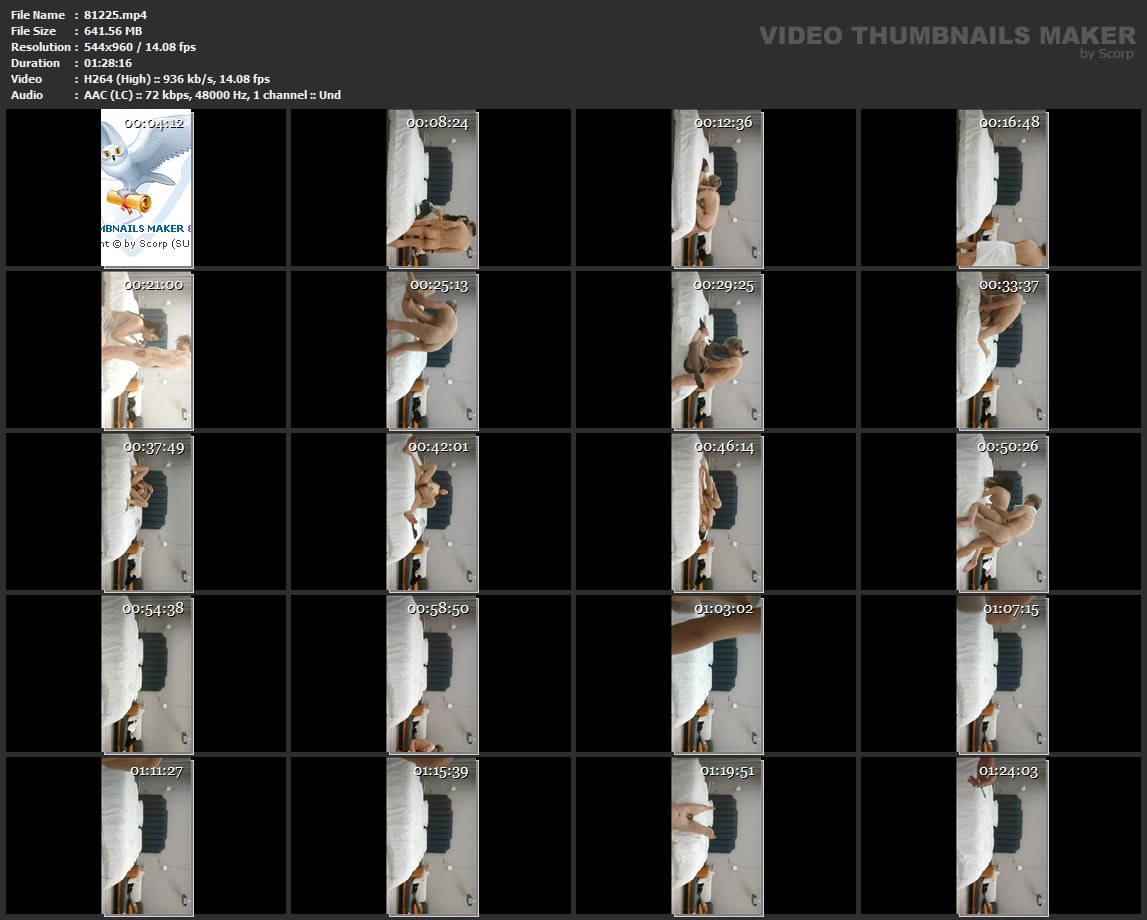Click the Video Thumbnails Maker watermark logo
1147x920 pixels.
(946, 36)
